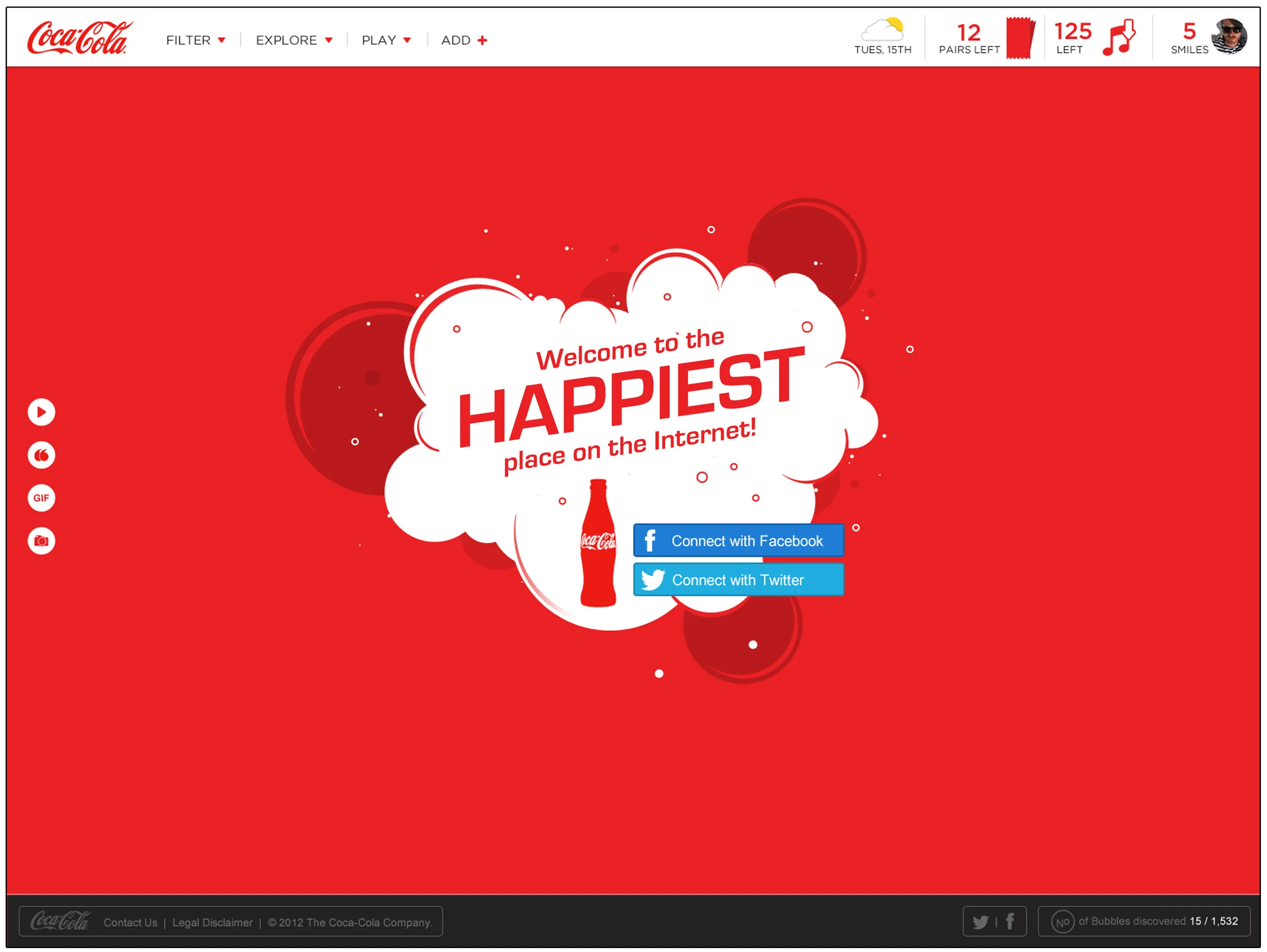Open the GIF sidebar icon

click(x=41, y=498)
